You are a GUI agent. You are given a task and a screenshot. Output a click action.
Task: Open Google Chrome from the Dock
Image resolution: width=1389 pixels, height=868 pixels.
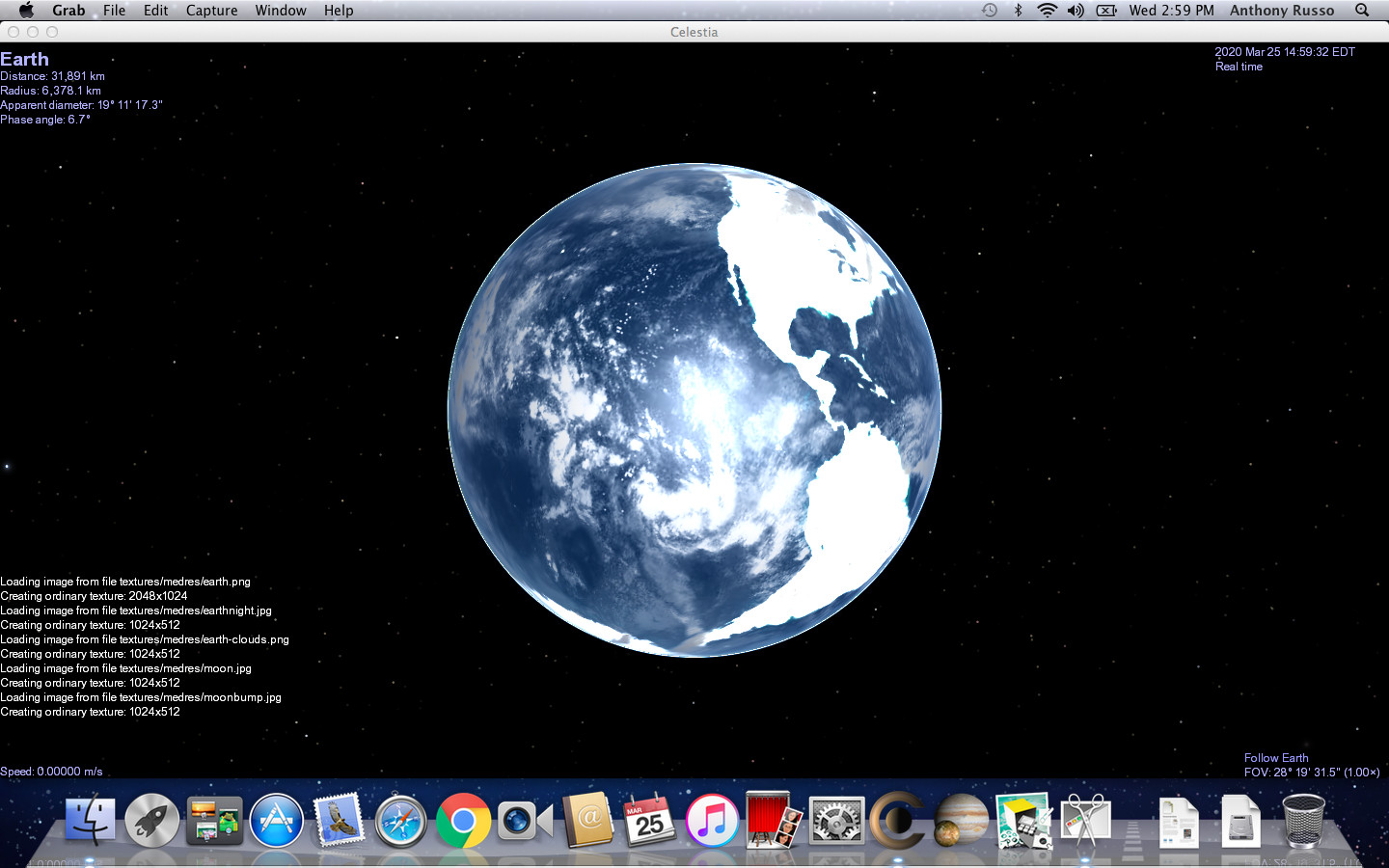click(462, 821)
